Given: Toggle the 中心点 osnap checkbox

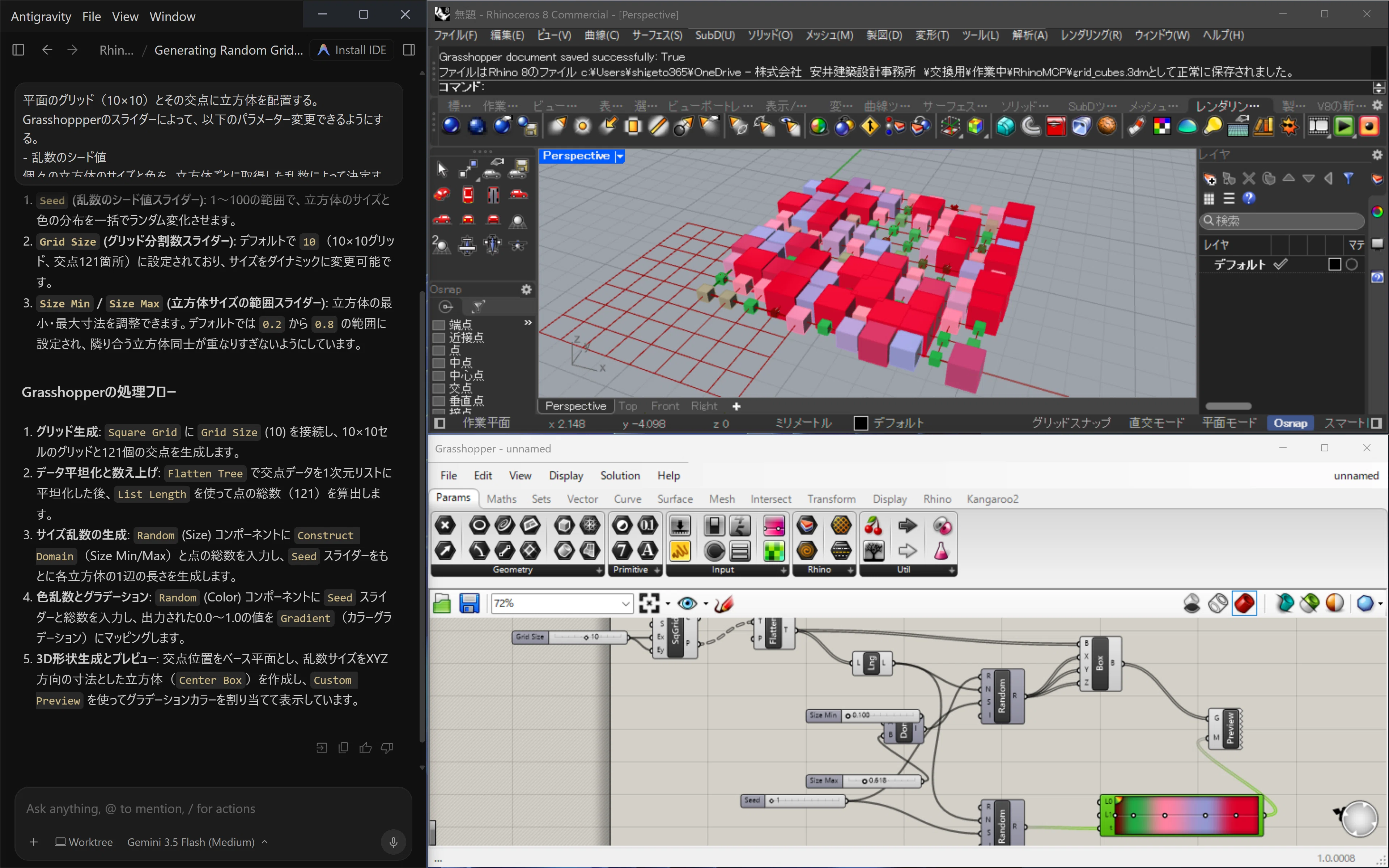Looking at the screenshot, I should click(438, 375).
